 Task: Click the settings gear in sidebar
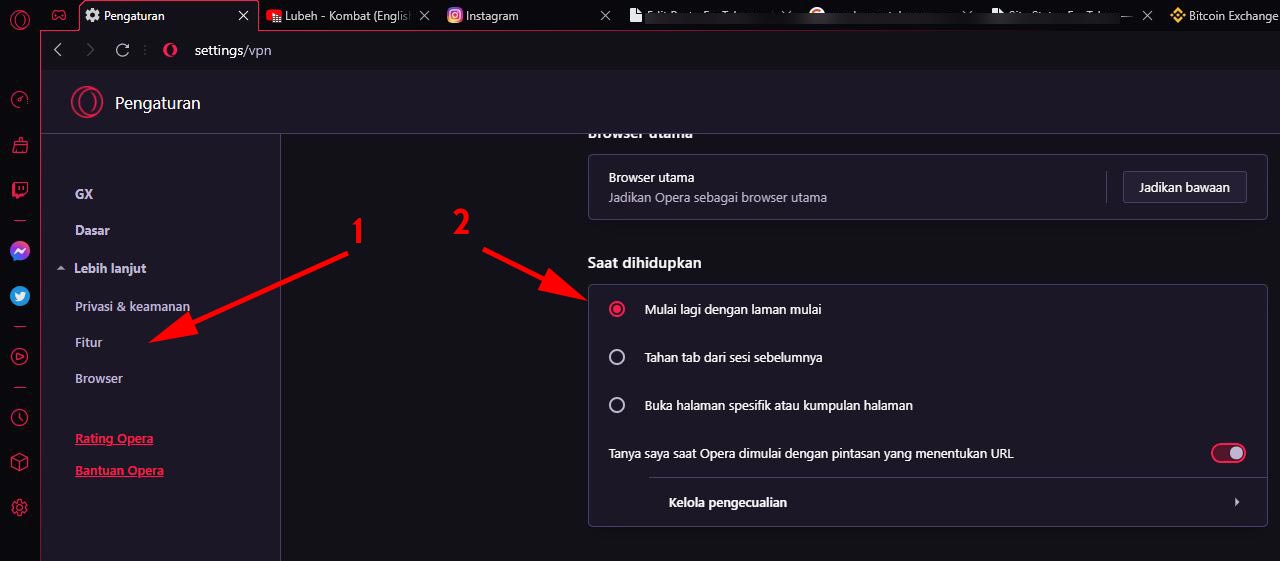point(20,508)
